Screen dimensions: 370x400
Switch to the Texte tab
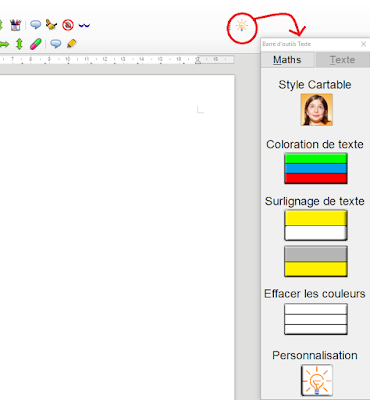(342, 60)
